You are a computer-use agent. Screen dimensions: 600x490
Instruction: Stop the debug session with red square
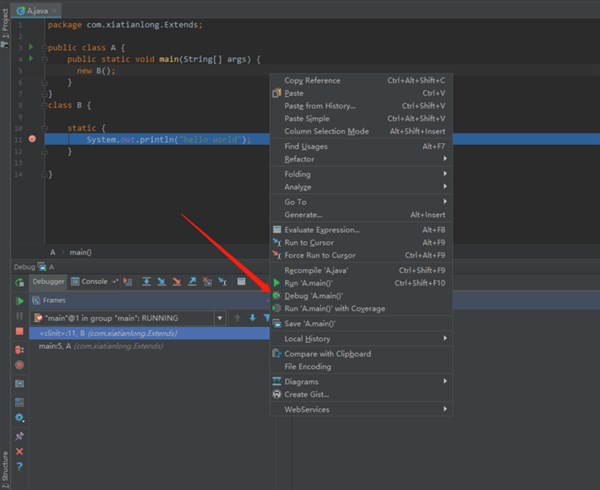click(19, 332)
